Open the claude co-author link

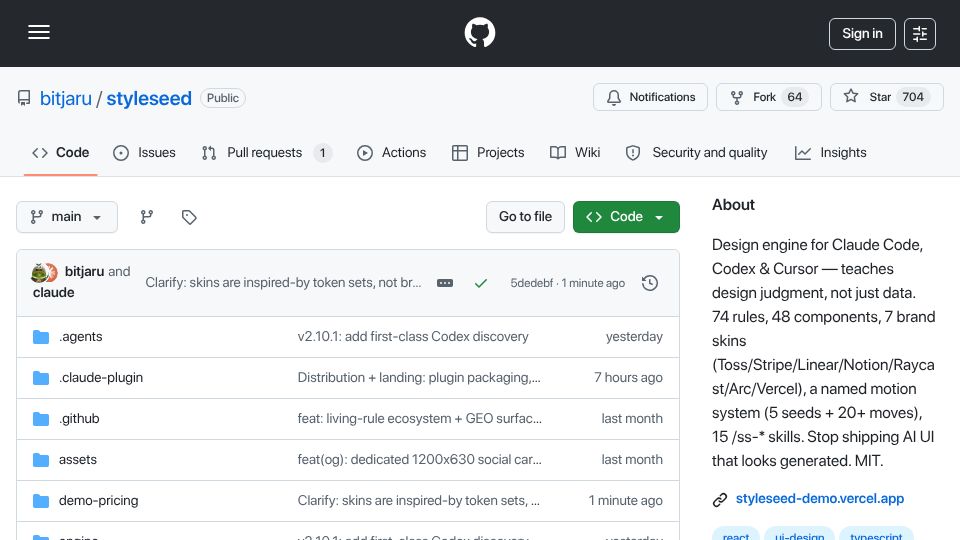pyautogui.click(x=54, y=293)
